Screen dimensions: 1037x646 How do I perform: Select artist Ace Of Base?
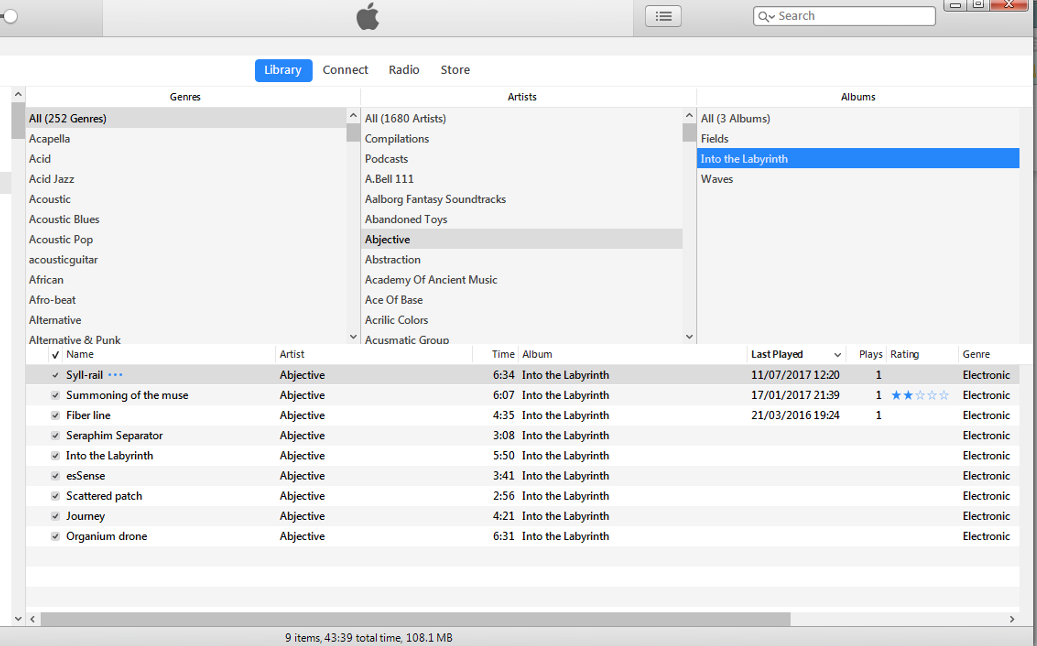coord(522,300)
